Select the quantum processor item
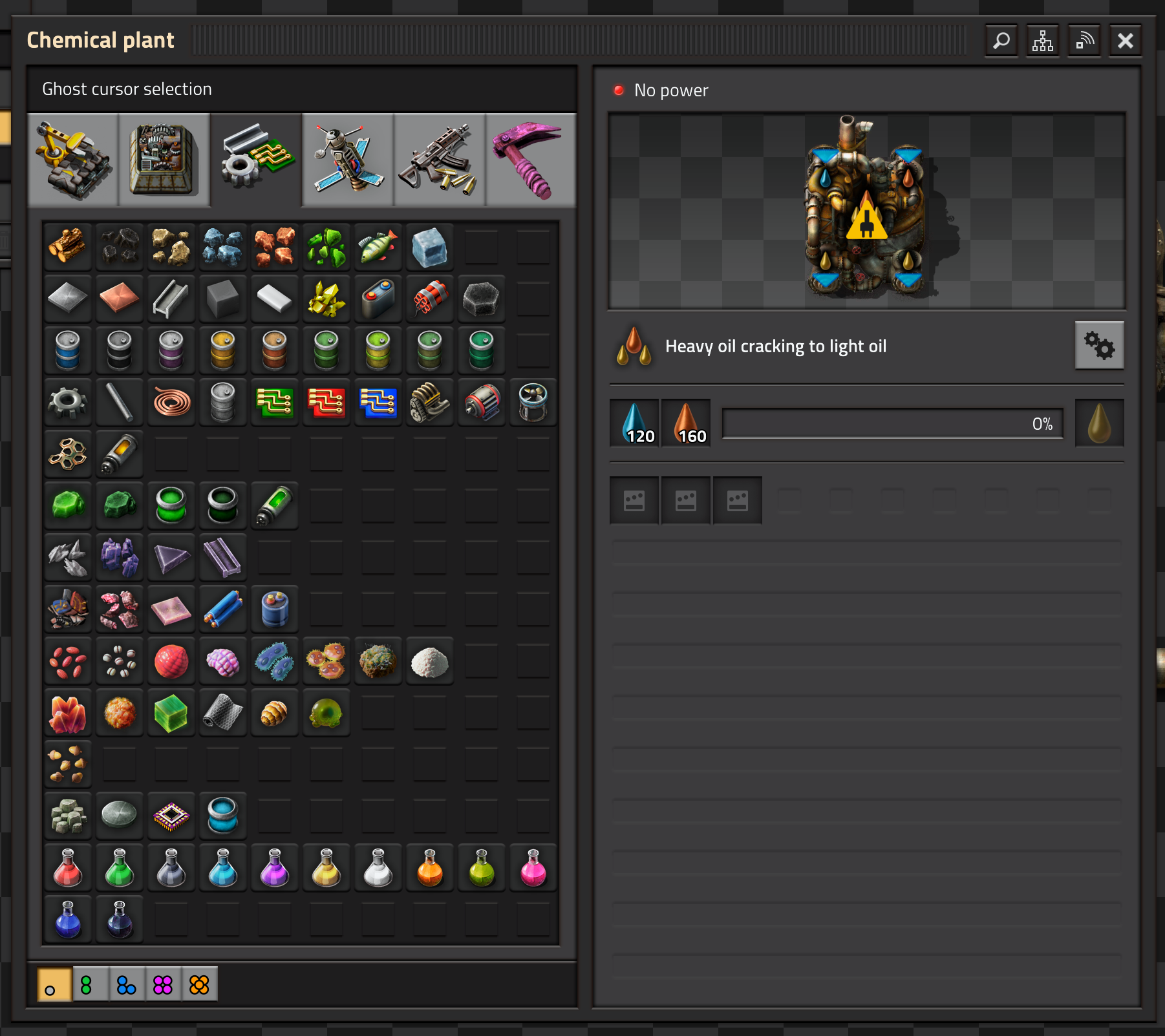This screenshot has height=1036, width=1165. (171, 816)
